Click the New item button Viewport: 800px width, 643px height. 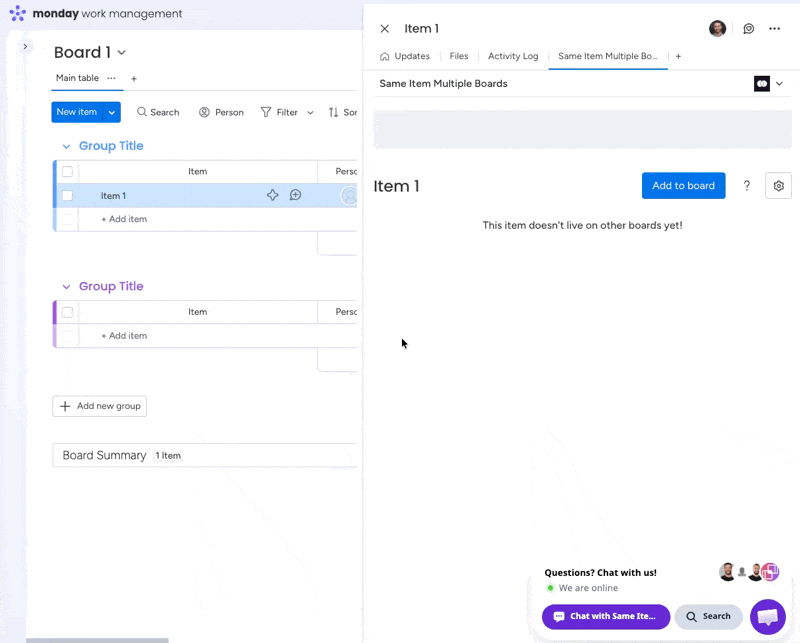77,112
